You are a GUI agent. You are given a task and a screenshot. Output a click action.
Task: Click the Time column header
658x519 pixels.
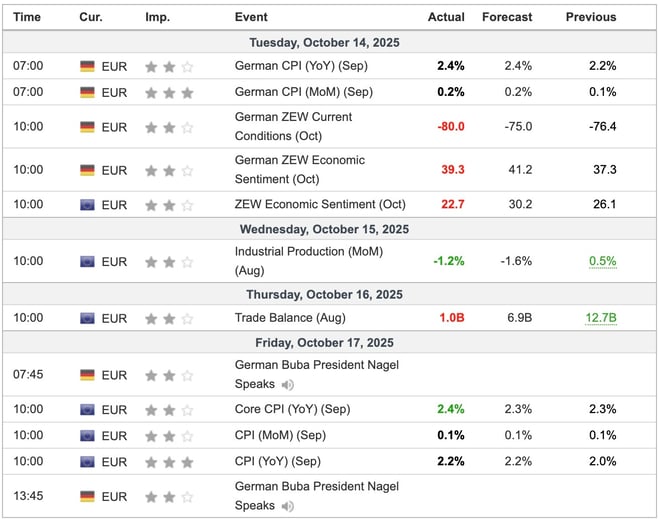pyautogui.click(x=27, y=17)
